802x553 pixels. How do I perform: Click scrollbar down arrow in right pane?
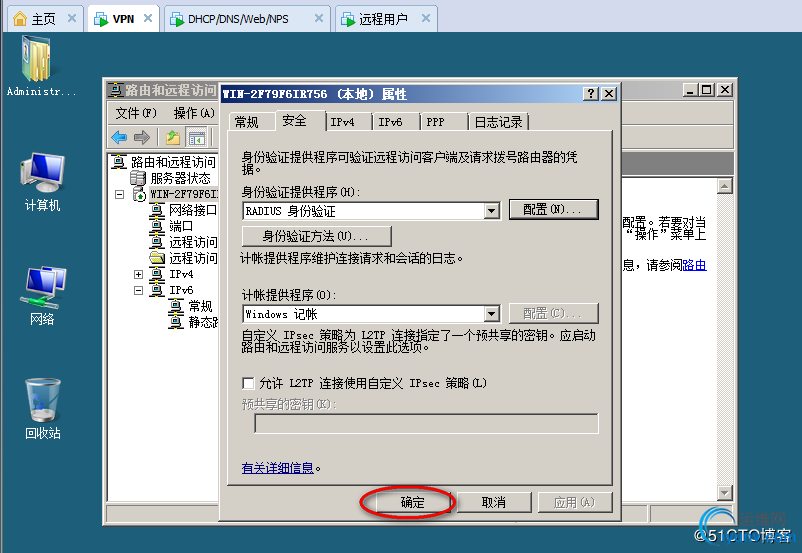point(724,493)
